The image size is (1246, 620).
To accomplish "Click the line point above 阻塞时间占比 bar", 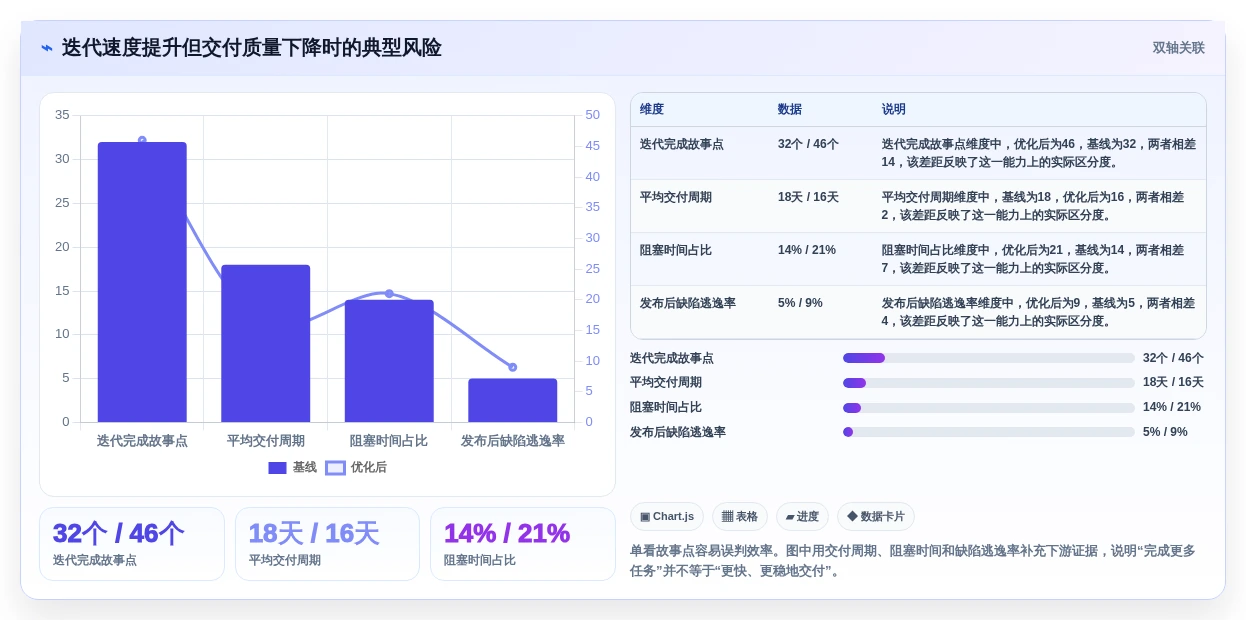I will 389,293.
